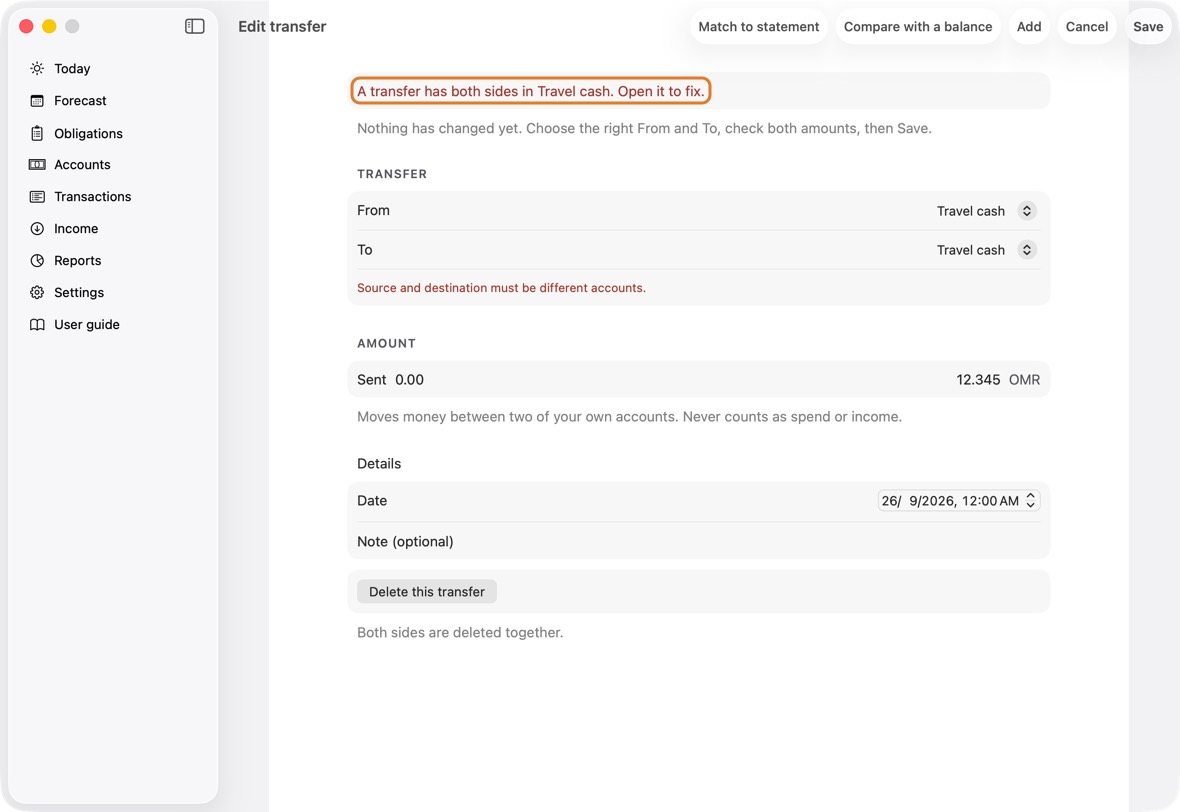Save the transfer changes
Viewport: 1180px width, 812px height.
tap(1148, 26)
